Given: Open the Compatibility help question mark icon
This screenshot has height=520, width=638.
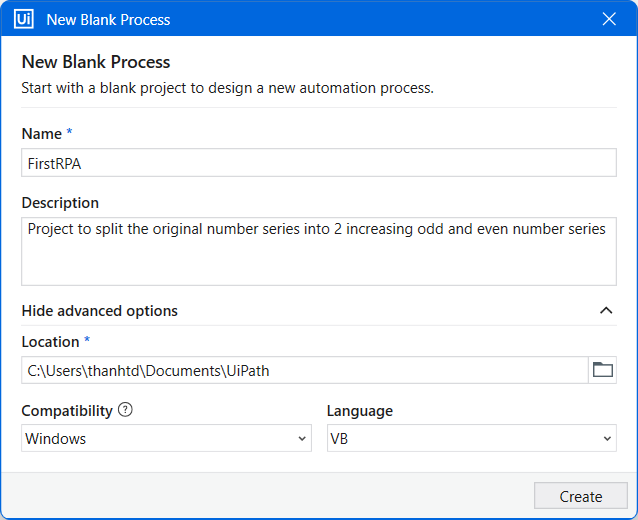Looking at the screenshot, I should tap(125, 409).
